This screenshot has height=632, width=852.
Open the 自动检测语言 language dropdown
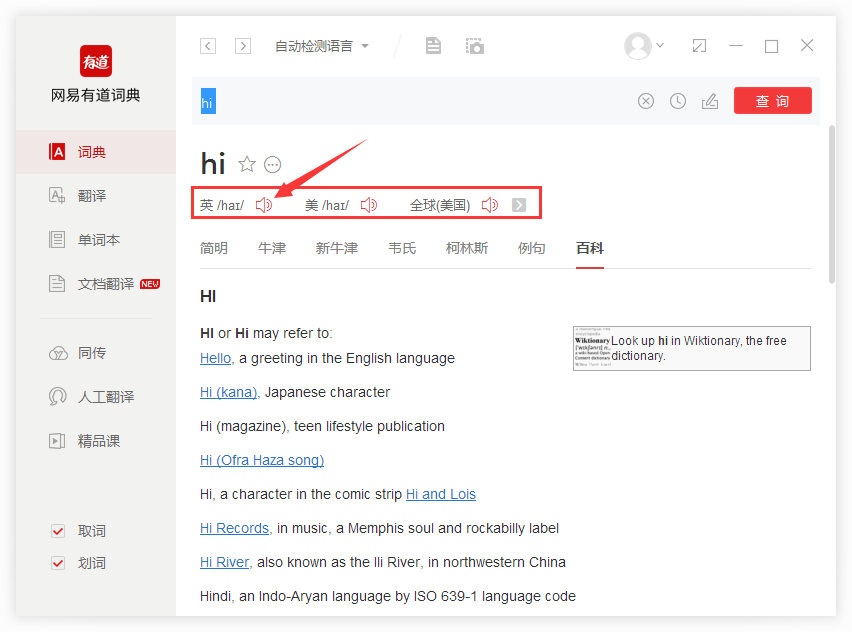coord(320,45)
